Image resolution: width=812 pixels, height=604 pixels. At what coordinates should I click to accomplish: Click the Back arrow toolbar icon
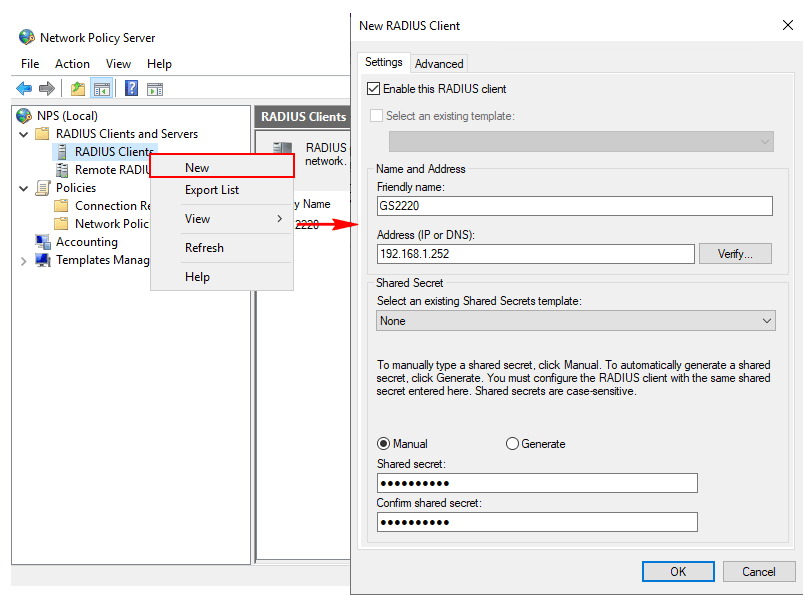tap(24, 89)
